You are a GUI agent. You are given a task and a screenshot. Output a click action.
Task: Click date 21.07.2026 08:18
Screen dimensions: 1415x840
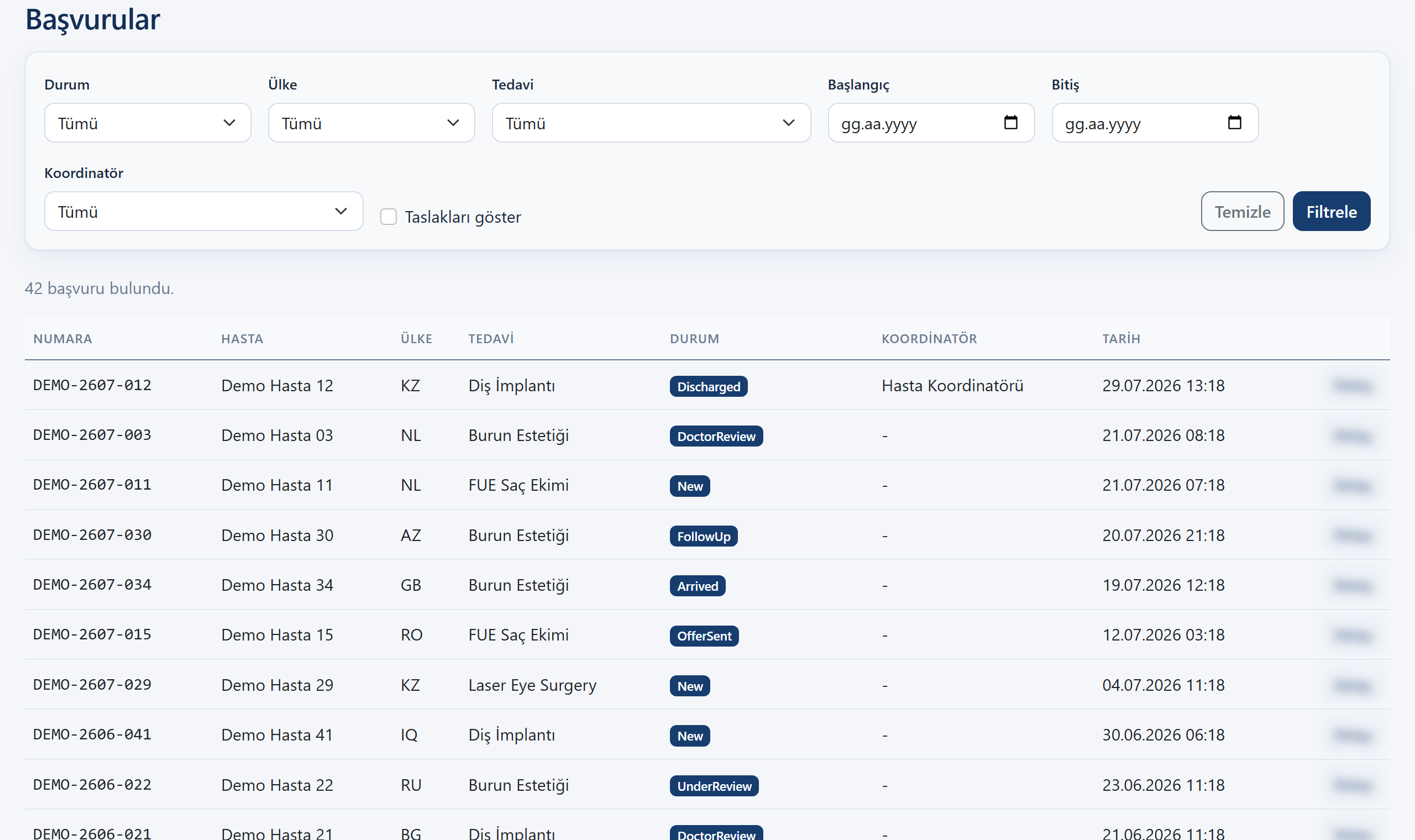coord(1163,435)
